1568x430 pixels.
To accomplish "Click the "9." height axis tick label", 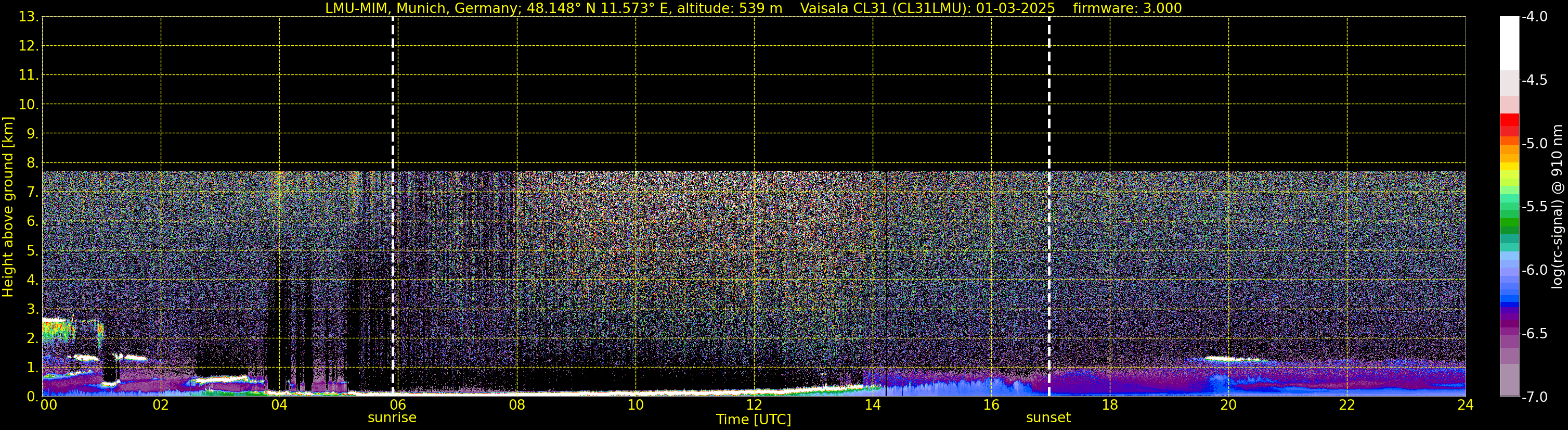I will coord(32,134).
